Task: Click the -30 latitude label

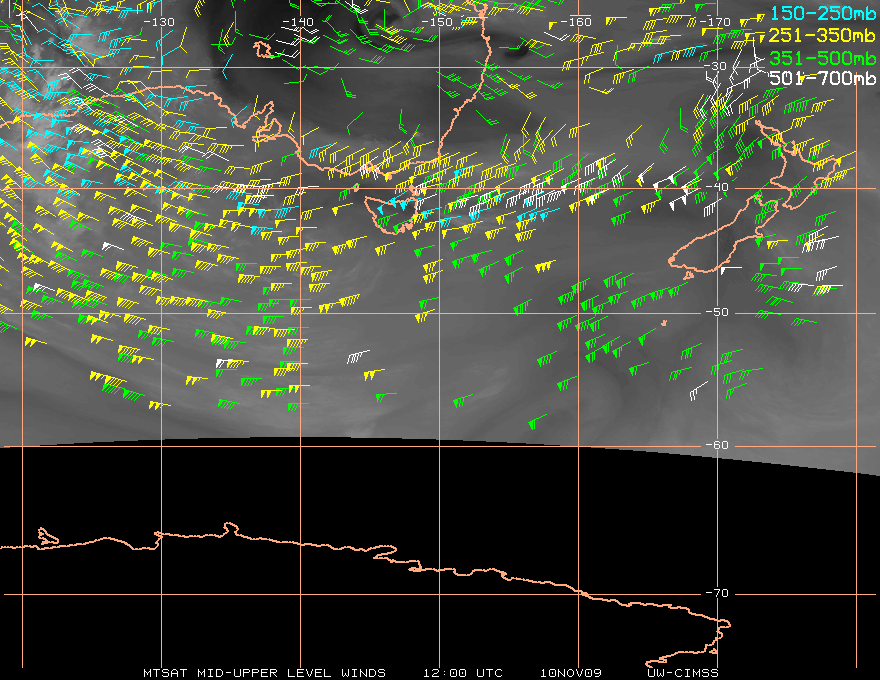Action: pos(716,66)
